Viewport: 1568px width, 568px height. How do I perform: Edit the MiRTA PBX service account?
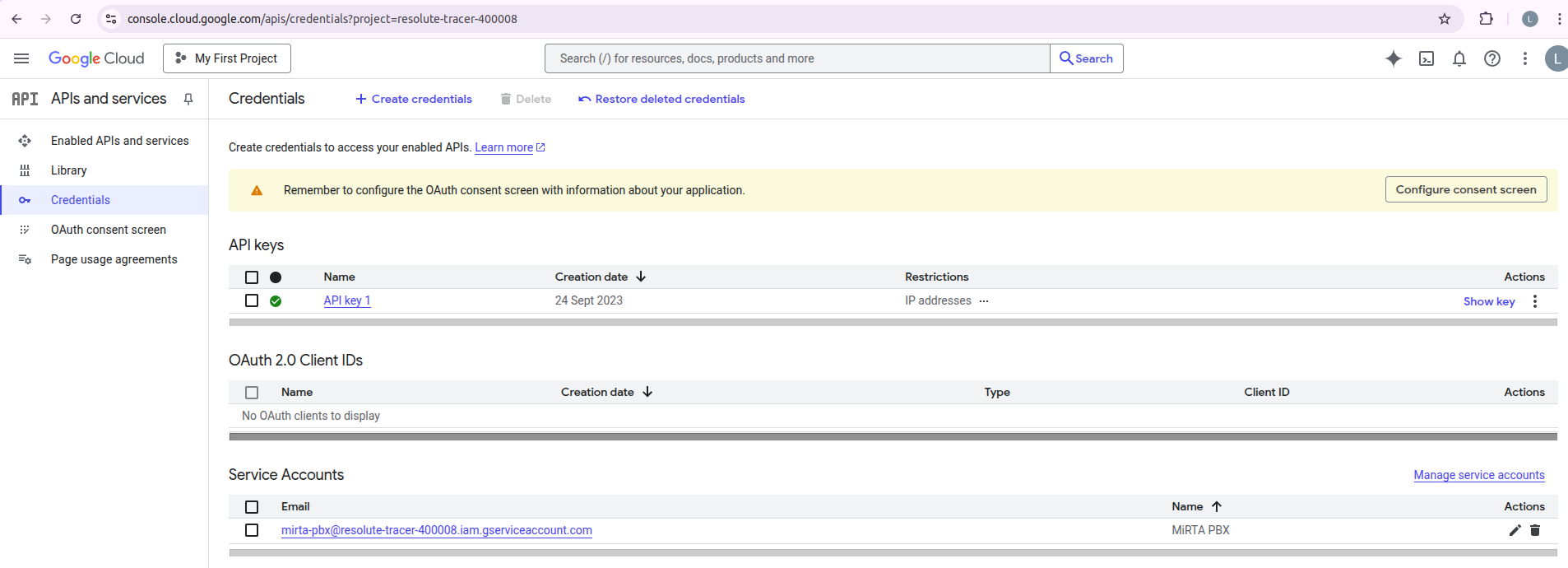click(x=1515, y=530)
